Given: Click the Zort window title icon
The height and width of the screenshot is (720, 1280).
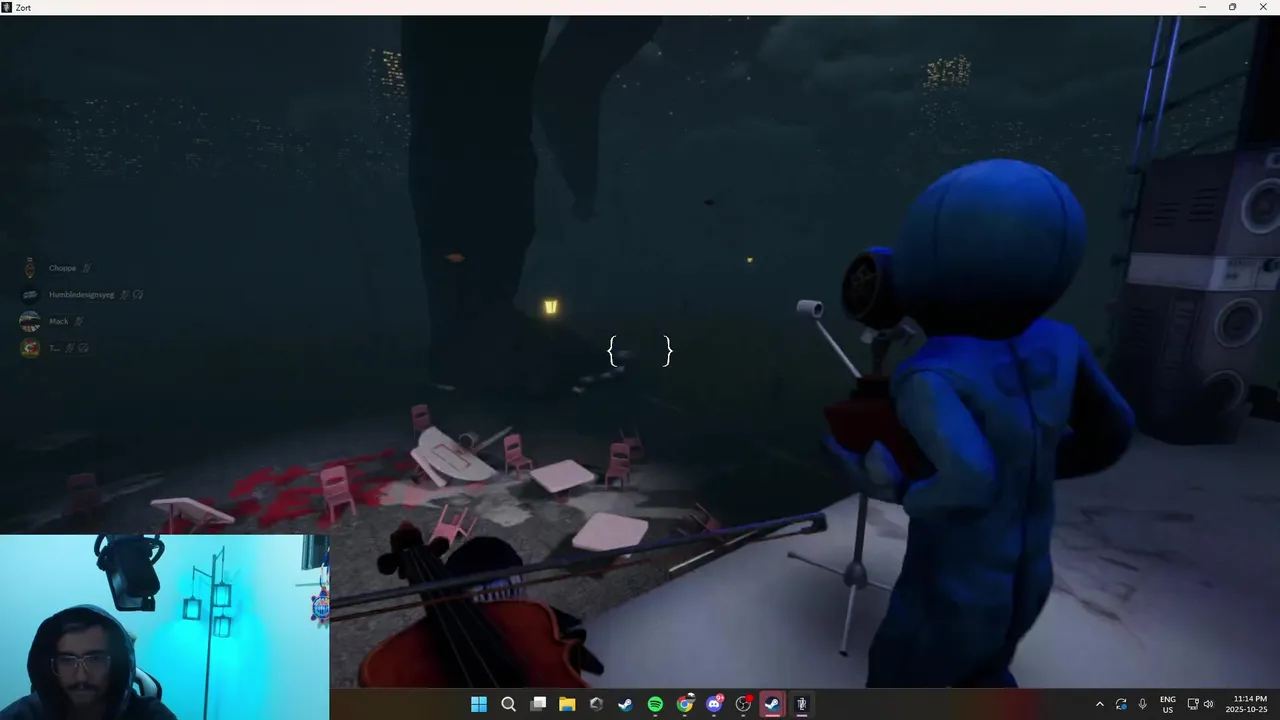Looking at the screenshot, I should (7, 7).
